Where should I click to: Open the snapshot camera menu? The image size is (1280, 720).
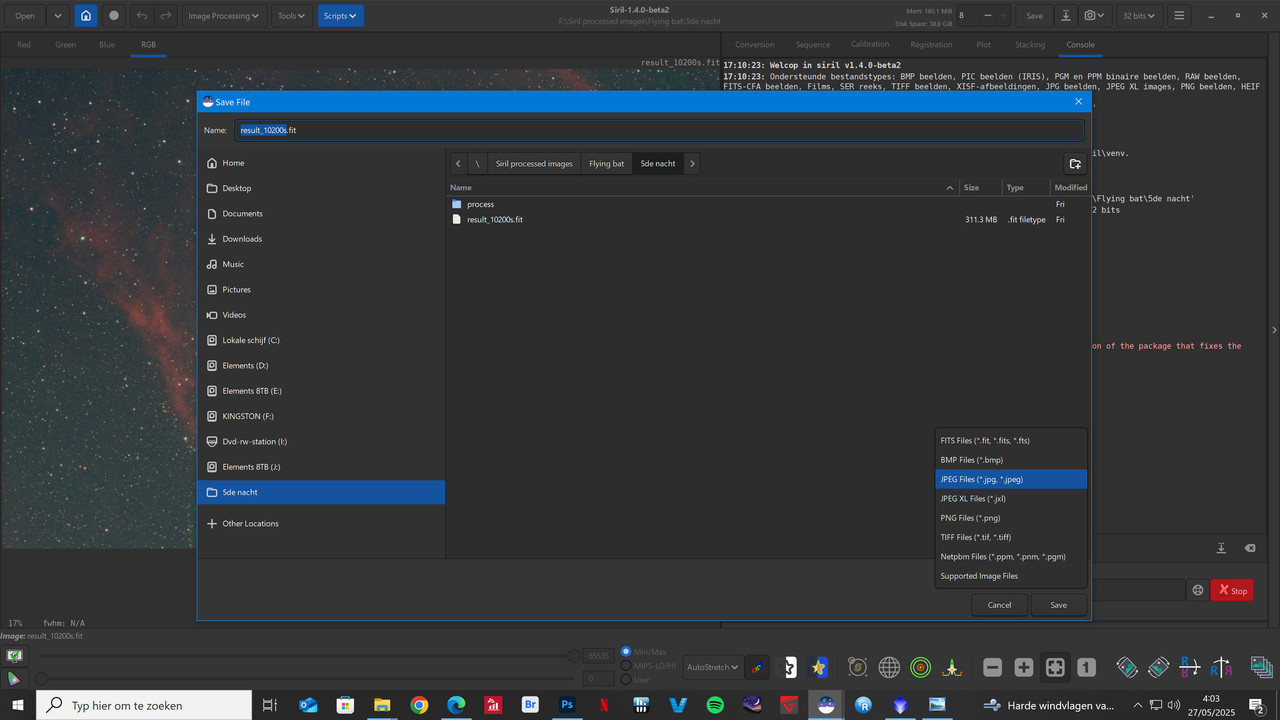1097,16
